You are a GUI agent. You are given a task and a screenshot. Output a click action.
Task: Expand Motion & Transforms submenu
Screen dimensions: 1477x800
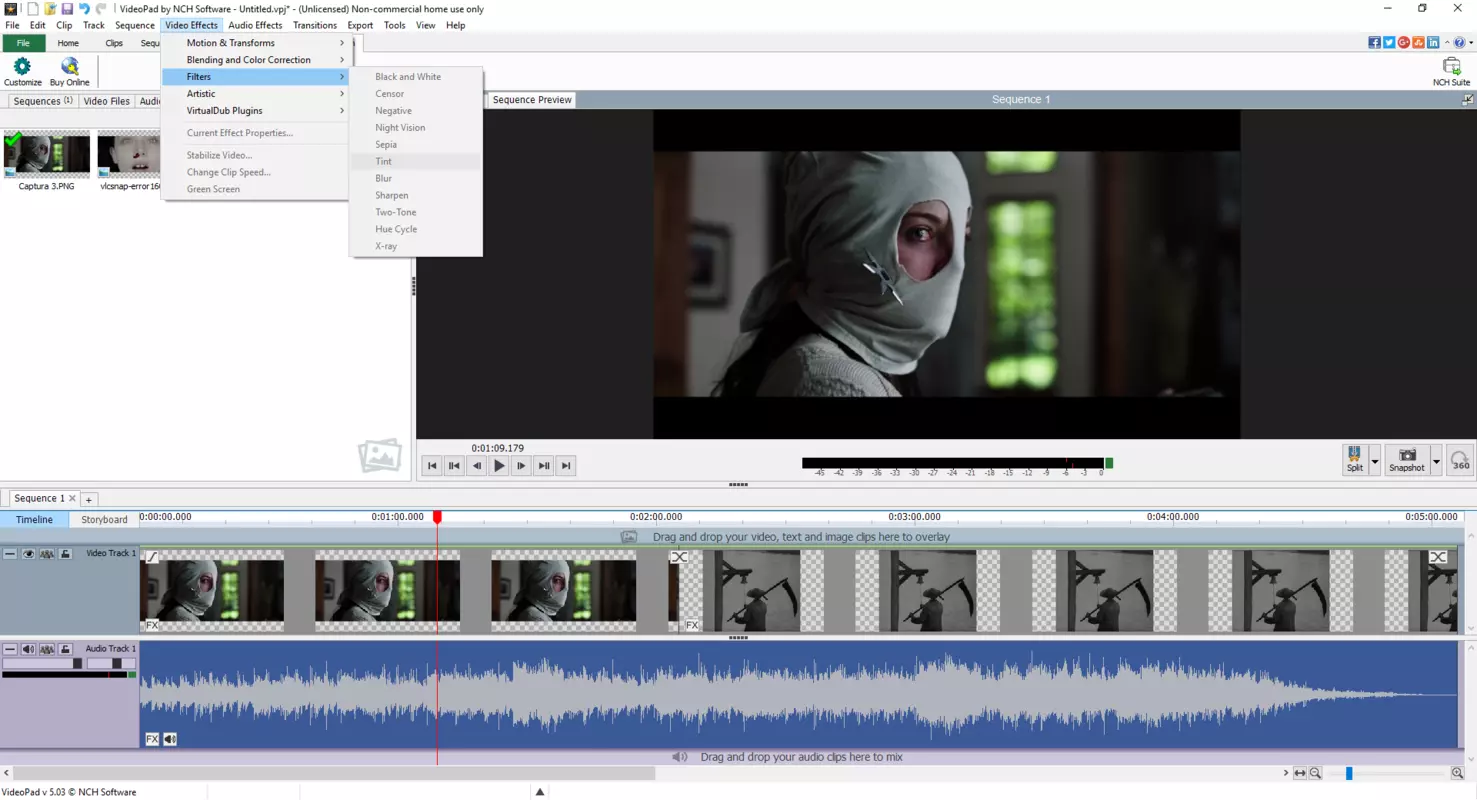click(255, 43)
